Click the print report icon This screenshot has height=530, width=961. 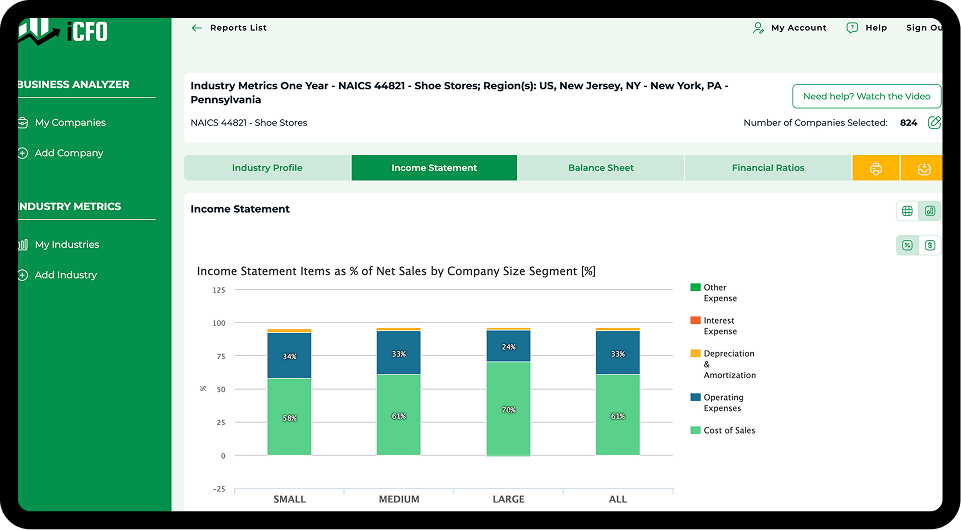pyautogui.click(x=876, y=168)
